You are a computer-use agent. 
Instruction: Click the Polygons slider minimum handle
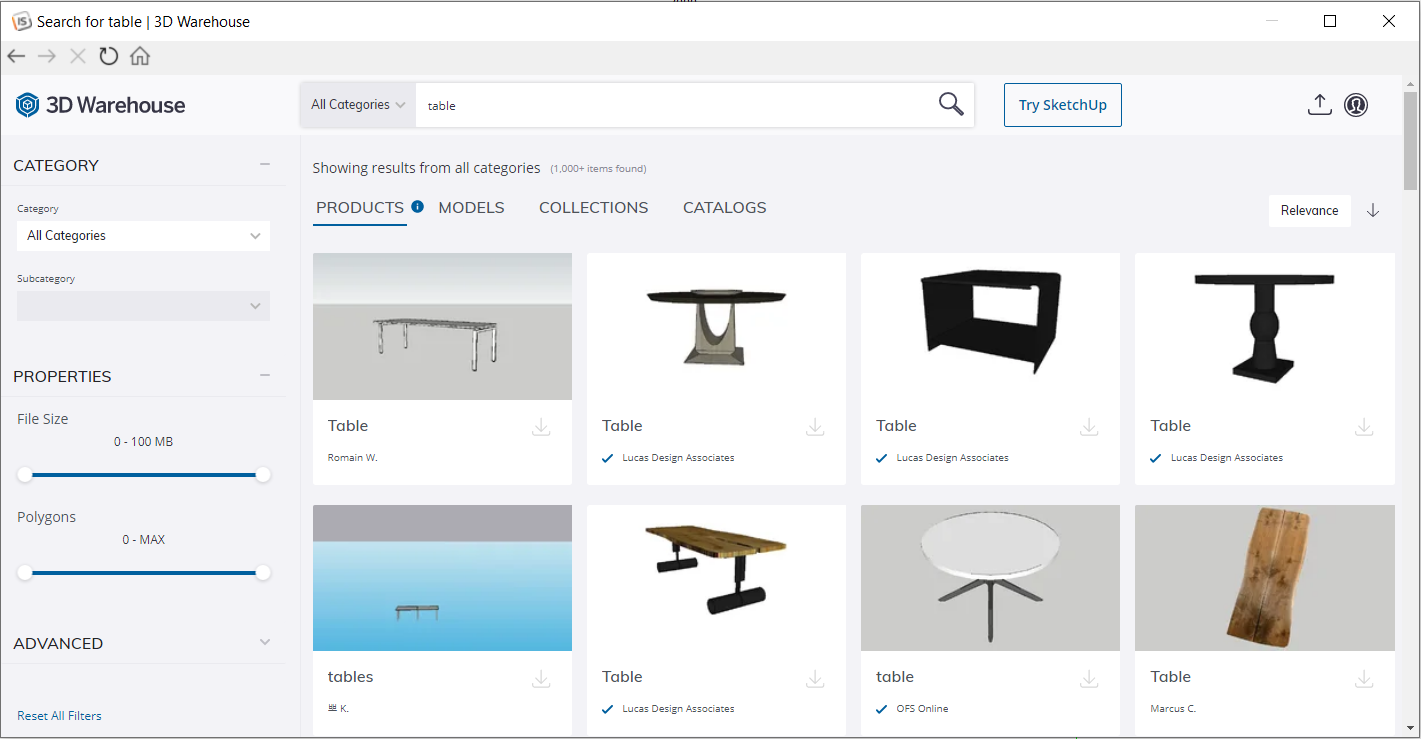pyautogui.click(x=25, y=573)
